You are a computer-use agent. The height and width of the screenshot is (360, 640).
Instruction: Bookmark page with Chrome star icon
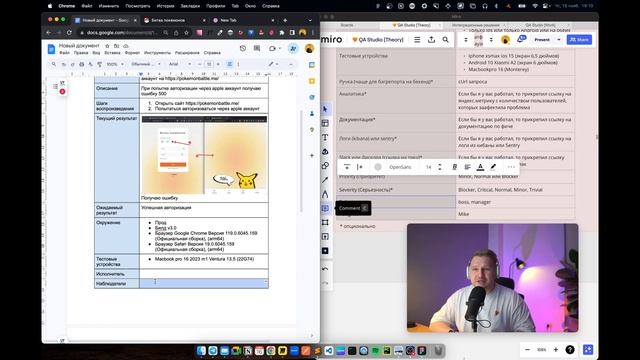[187, 32]
